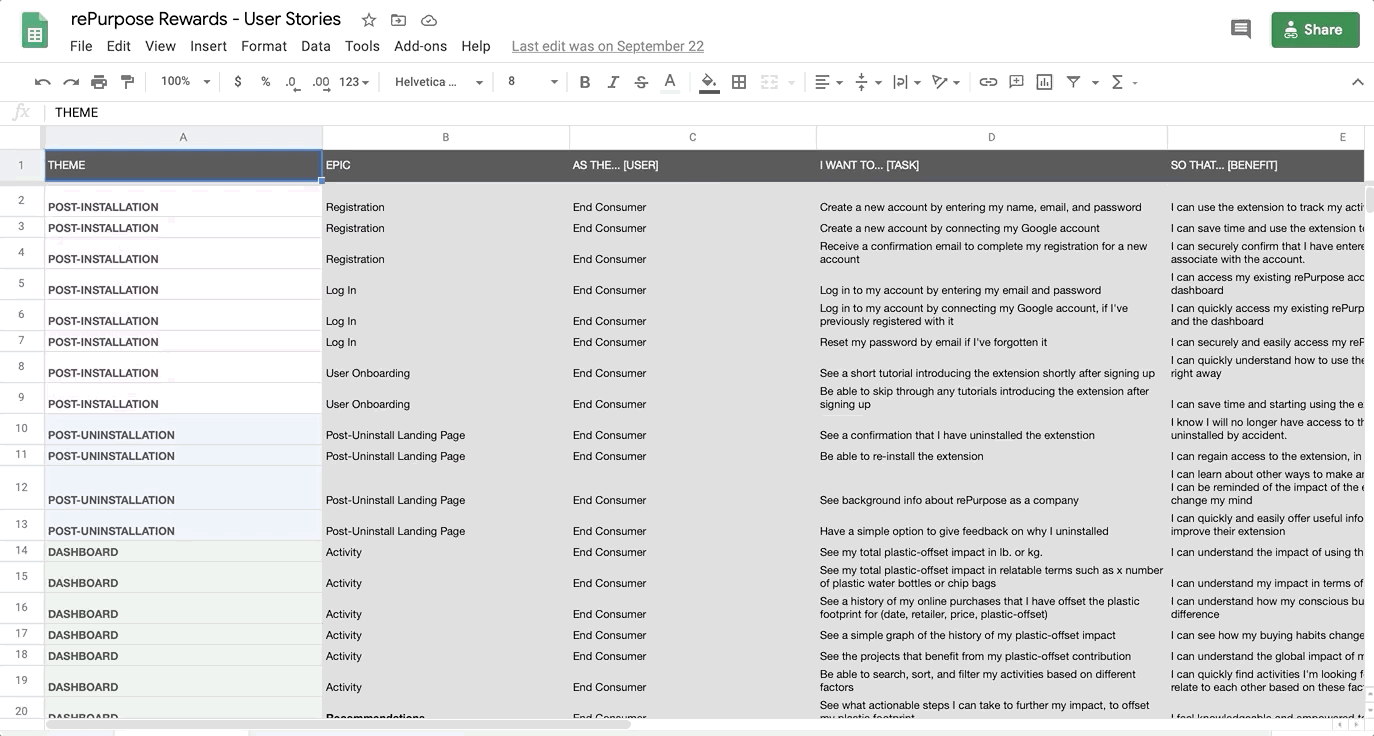The image size is (1374, 736).
Task: Open Google Sheets home logo
Action: [35, 30]
